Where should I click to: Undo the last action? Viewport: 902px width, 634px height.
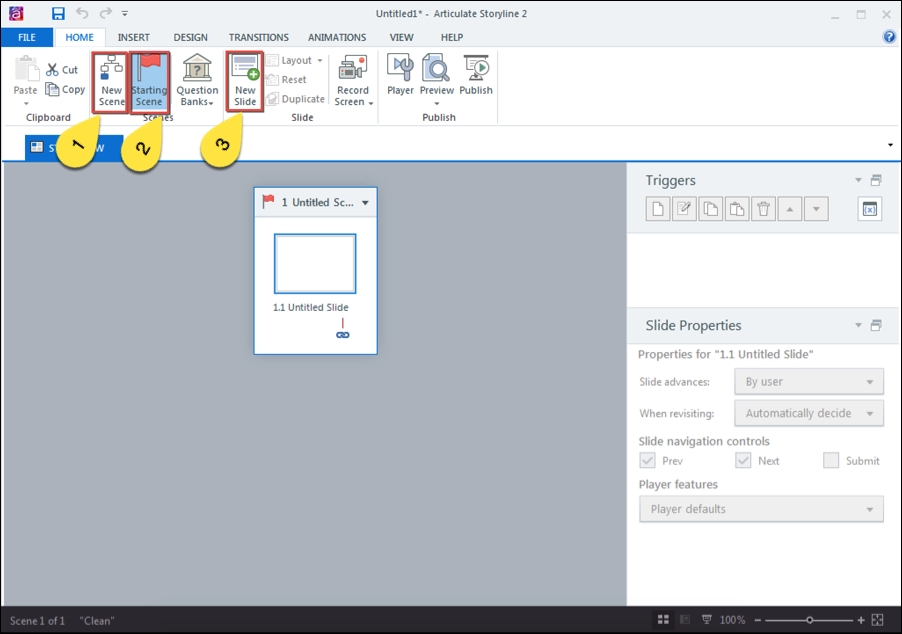tap(82, 13)
